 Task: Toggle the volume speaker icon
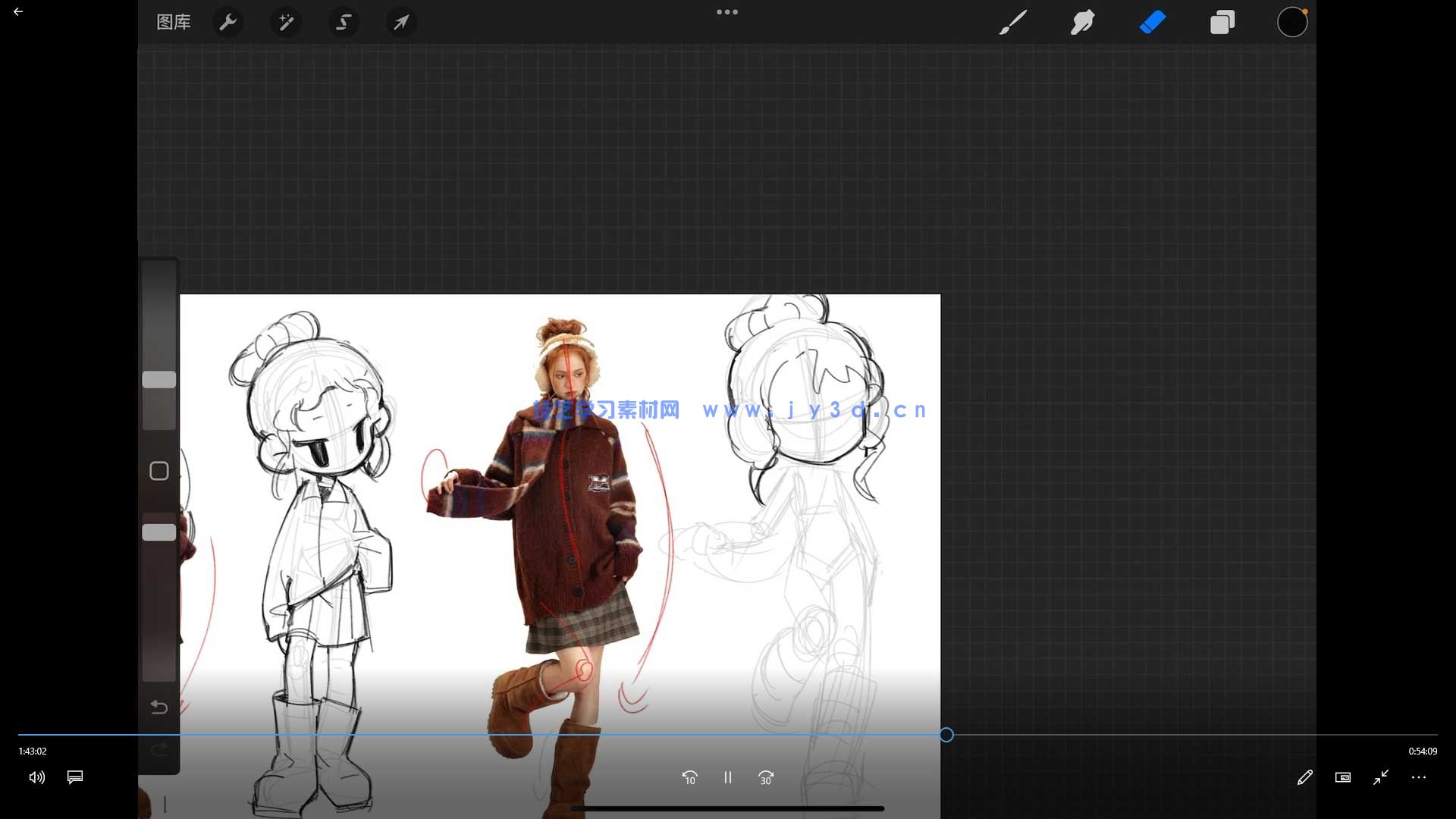pyautogui.click(x=36, y=777)
